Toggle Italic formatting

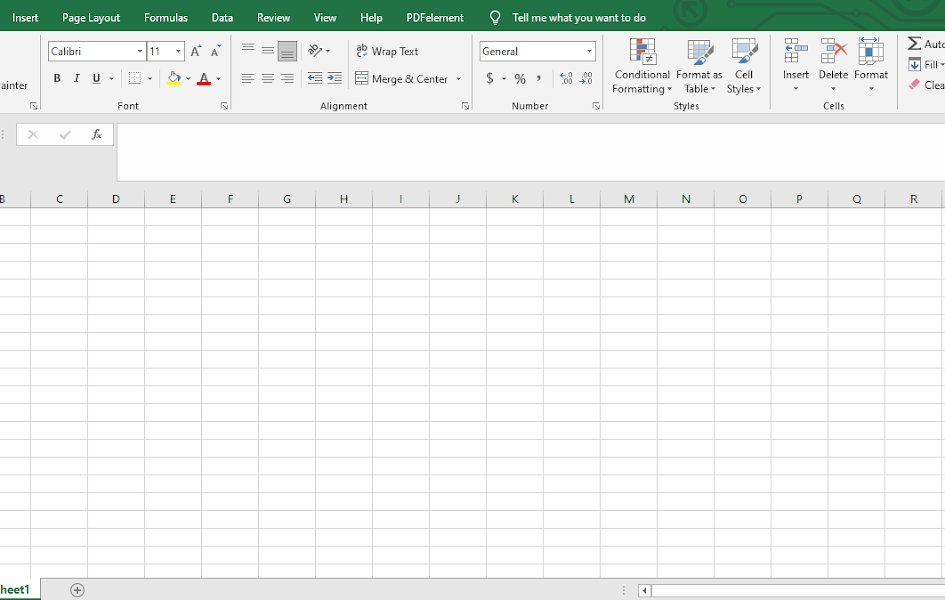click(x=76, y=78)
